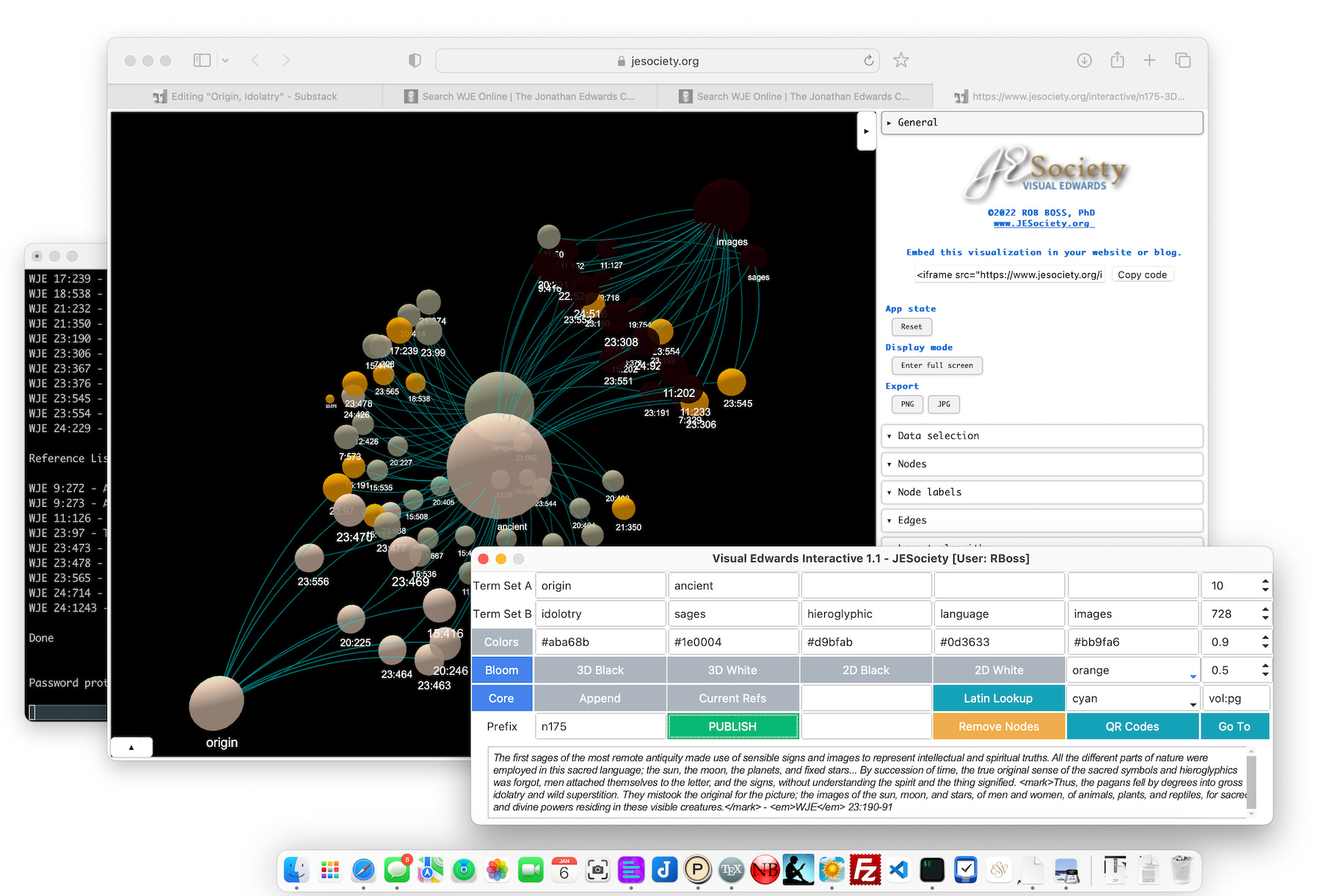This screenshot has width=1321, height=896.
Task: Collapse the Node labels section
Action: (x=1041, y=492)
